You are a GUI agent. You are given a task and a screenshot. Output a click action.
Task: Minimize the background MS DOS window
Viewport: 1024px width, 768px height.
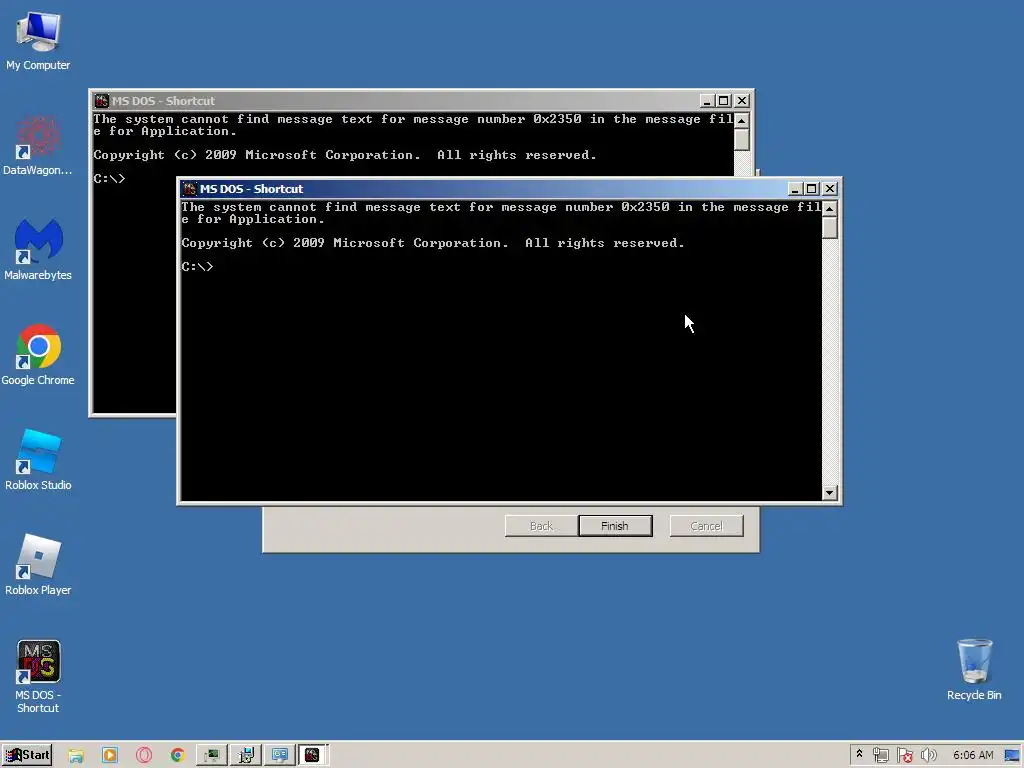707,101
